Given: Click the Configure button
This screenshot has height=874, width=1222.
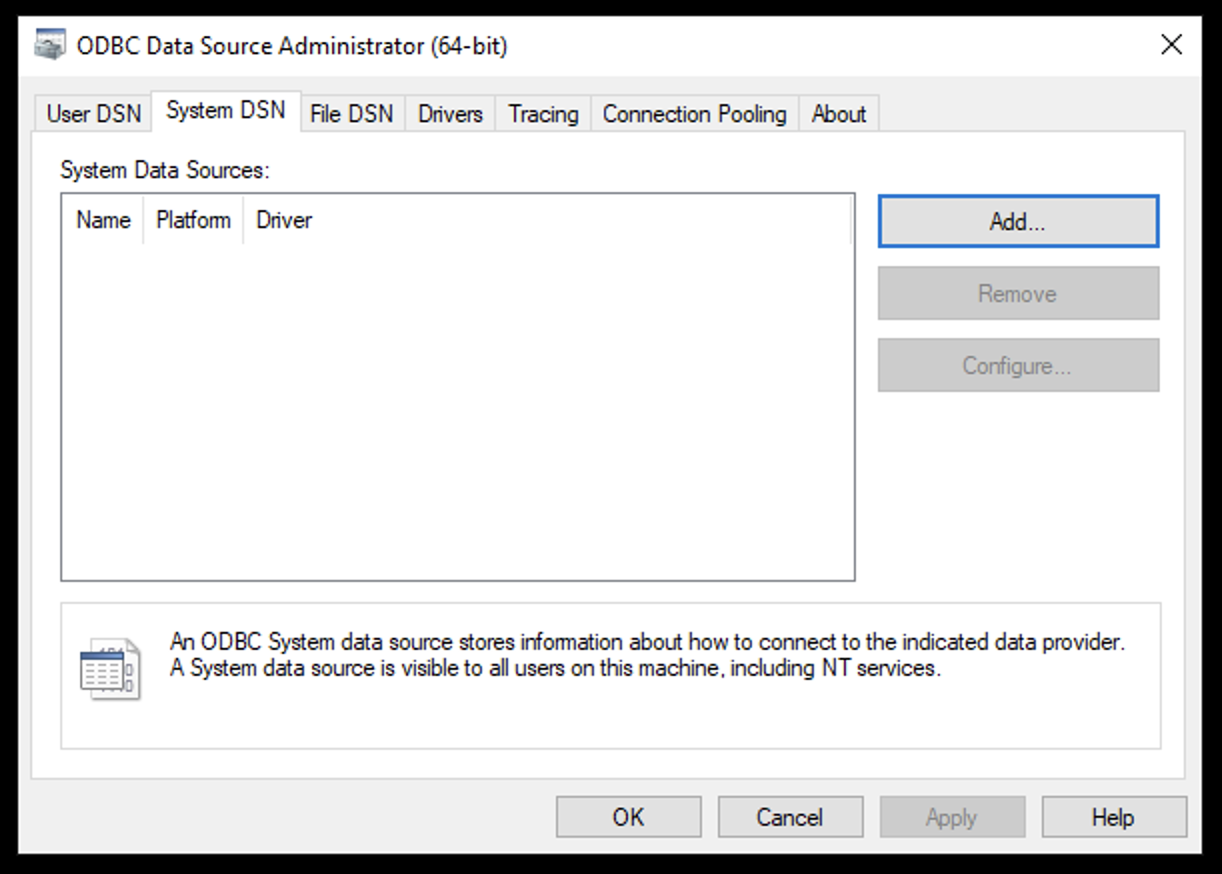Looking at the screenshot, I should point(1018,364).
